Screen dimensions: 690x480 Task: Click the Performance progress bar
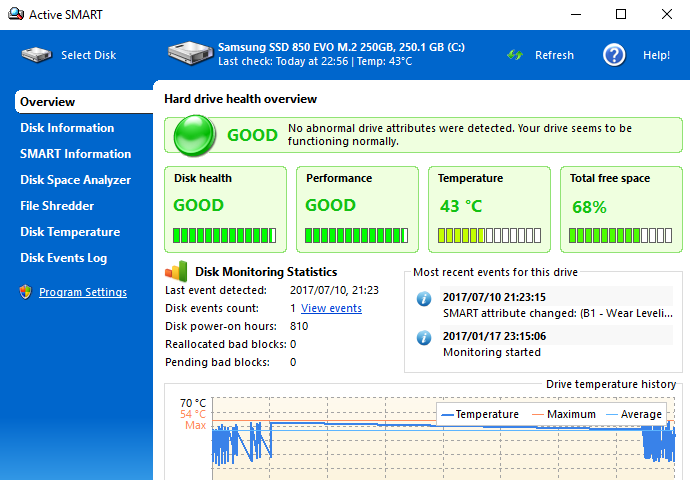coord(356,235)
